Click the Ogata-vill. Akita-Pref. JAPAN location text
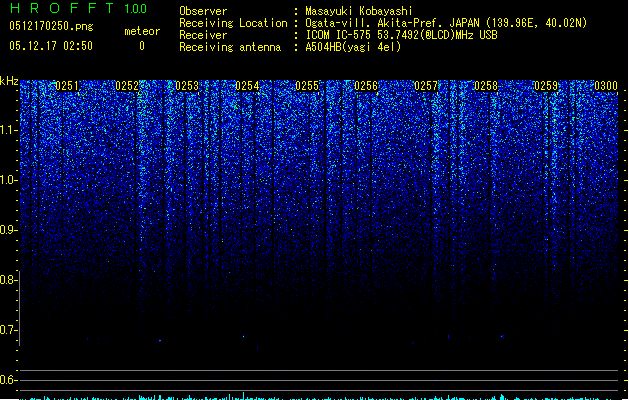 [x=446, y=23]
